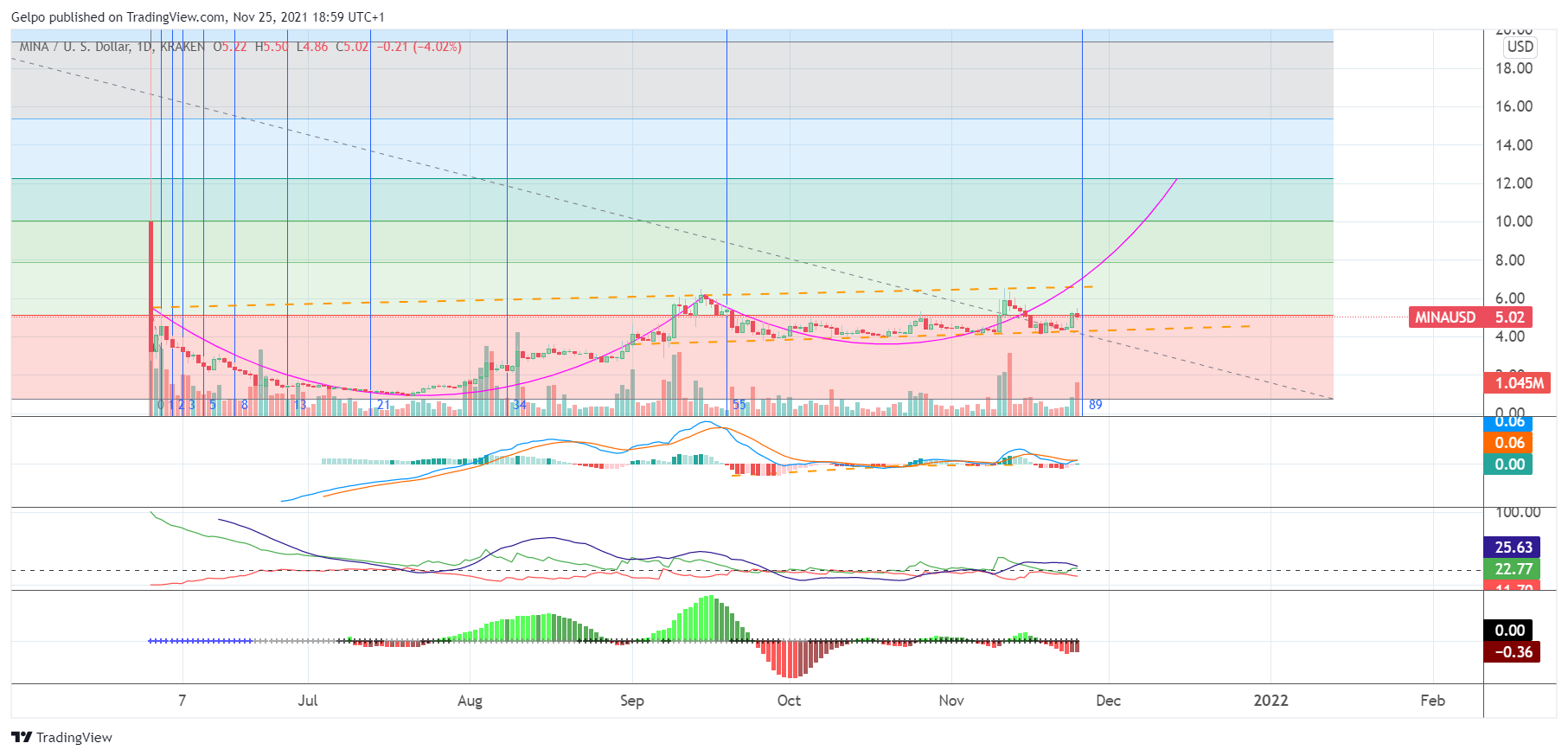Click the Aug label on time axis
1568x756 pixels.
pos(470,701)
